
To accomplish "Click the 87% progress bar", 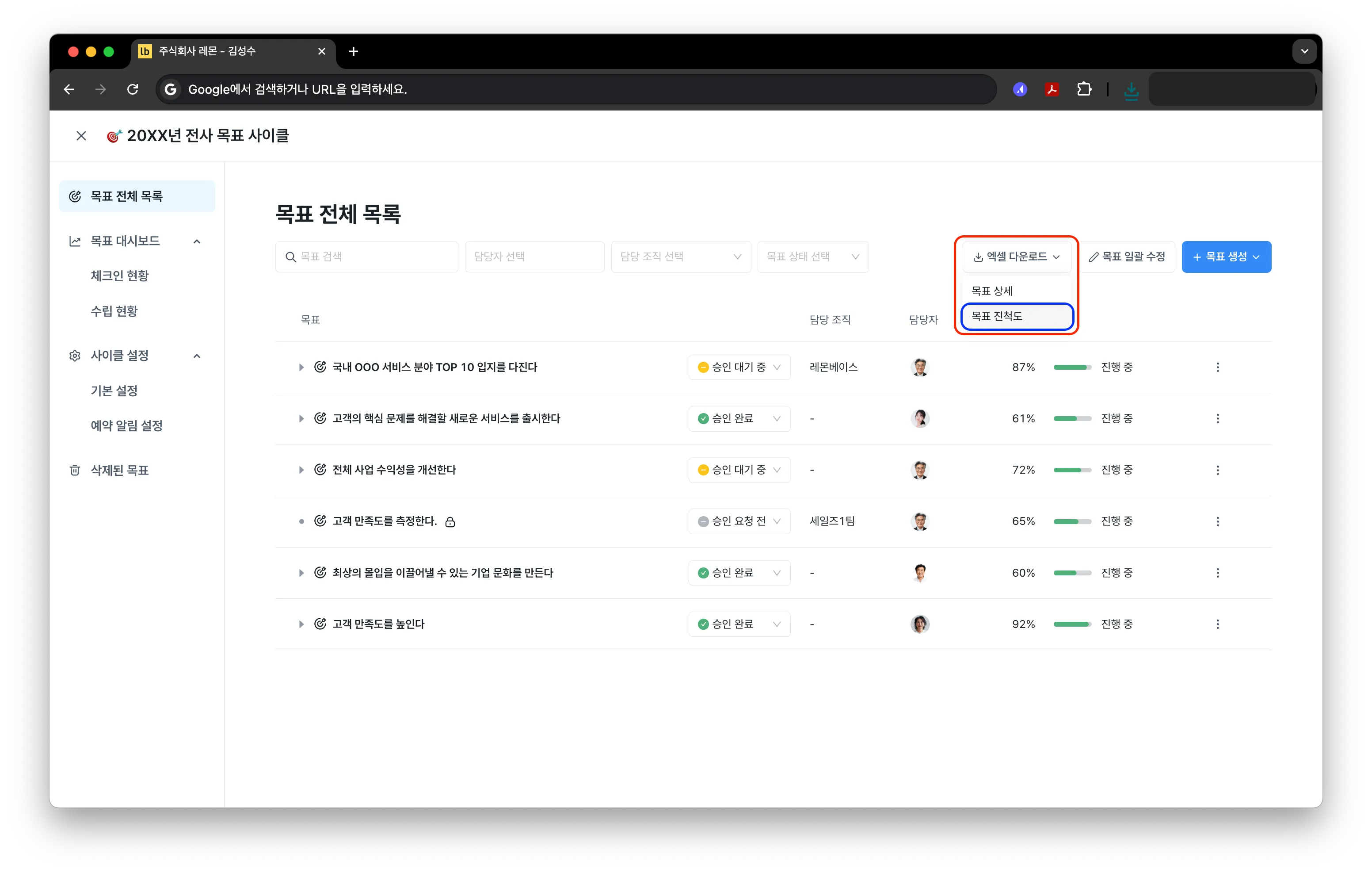I will point(1072,367).
